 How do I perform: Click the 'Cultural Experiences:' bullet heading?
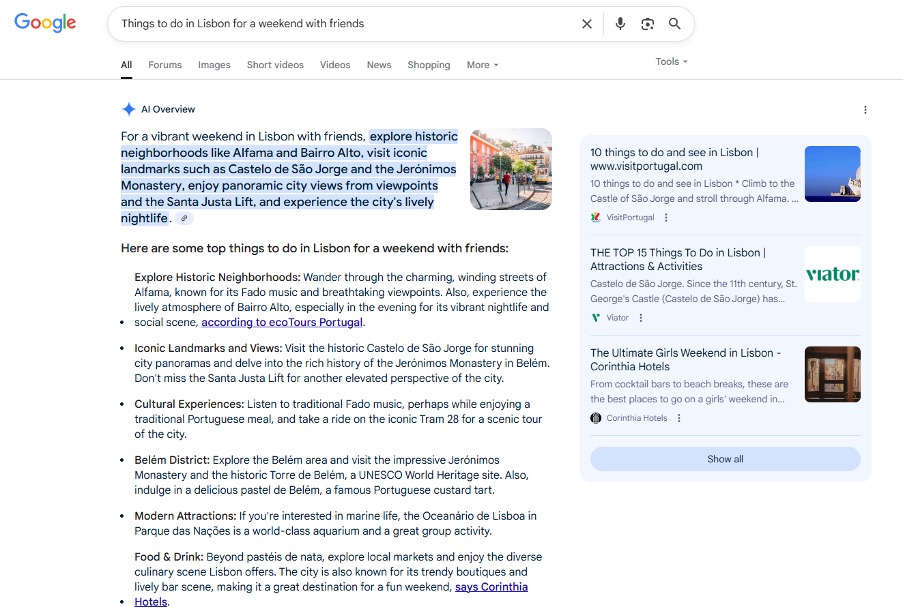[189, 404]
